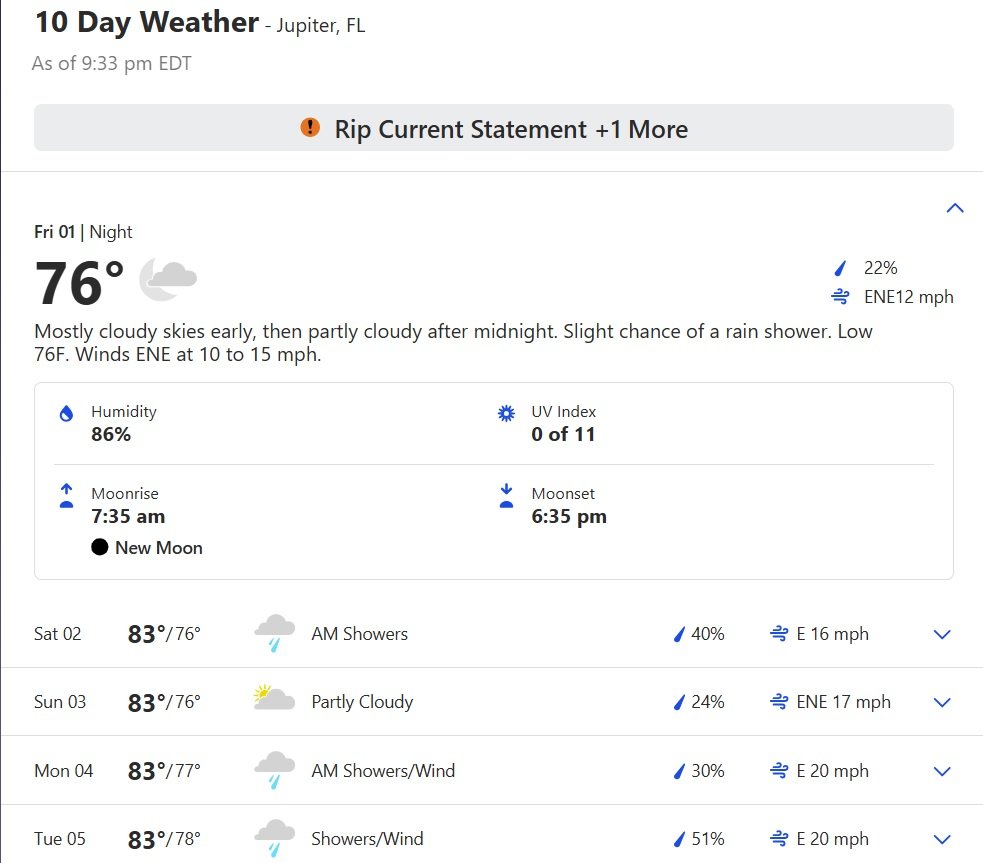Click Saturday's rain shower cloud icon
This screenshot has width=983, height=863.
[x=274, y=633]
